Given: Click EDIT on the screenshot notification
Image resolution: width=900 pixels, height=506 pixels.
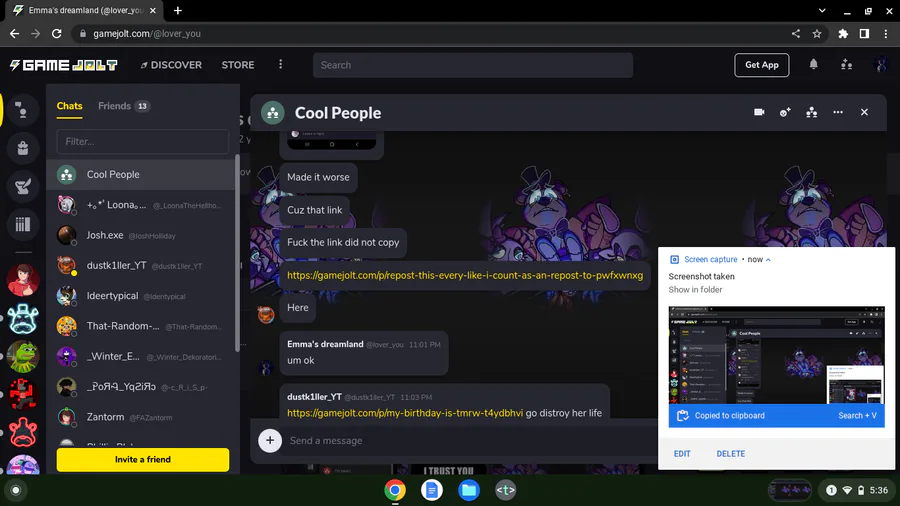Looking at the screenshot, I should tap(682, 454).
